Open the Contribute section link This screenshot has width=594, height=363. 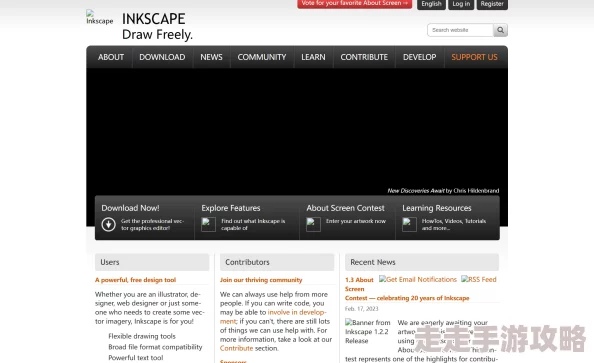click(x=236, y=348)
